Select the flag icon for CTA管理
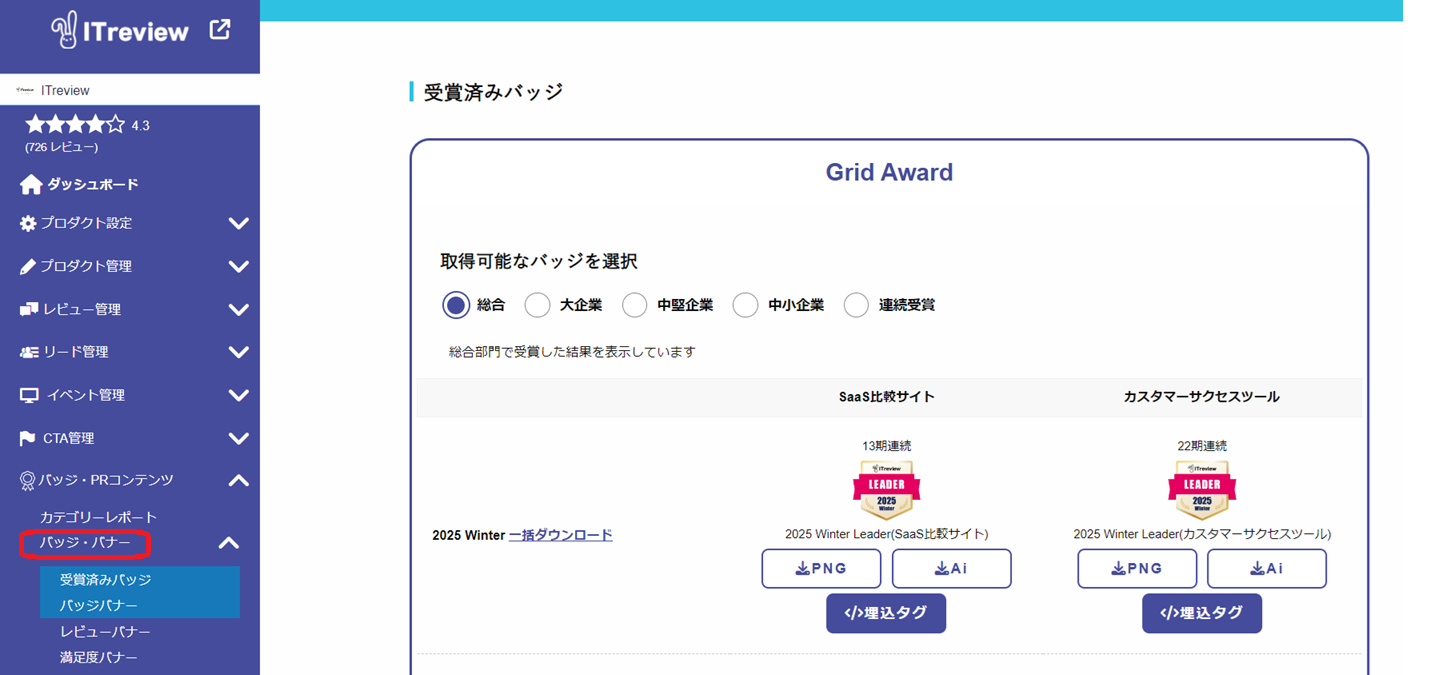 tap(28, 438)
